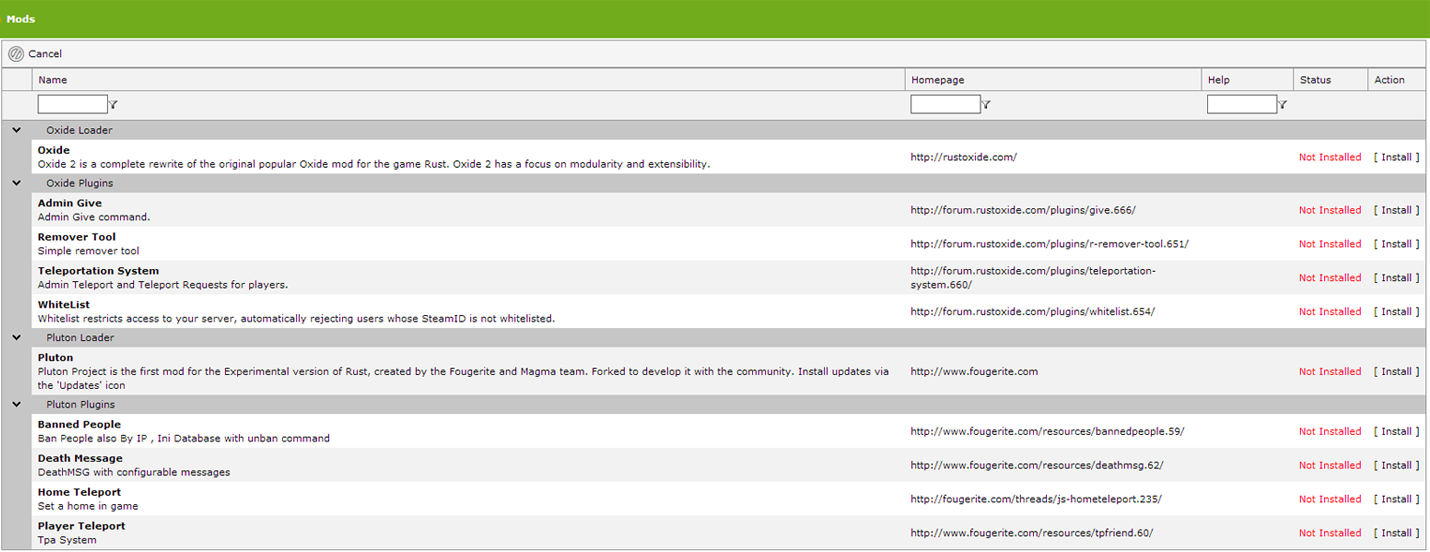Click Not Installed status for WhiteList
Viewport: 1430px width, 552px height.
click(x=1330, y=312)
